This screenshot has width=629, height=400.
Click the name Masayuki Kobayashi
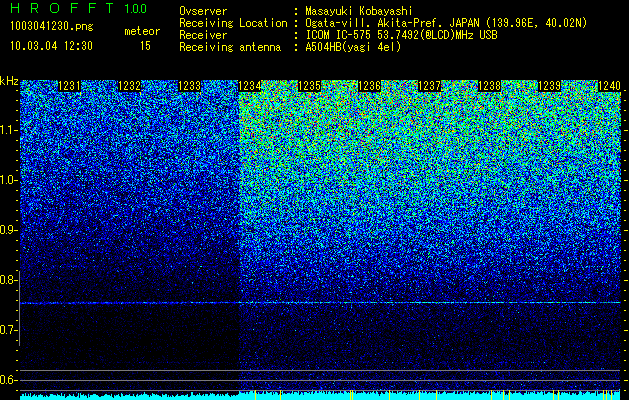click(359, 11)
